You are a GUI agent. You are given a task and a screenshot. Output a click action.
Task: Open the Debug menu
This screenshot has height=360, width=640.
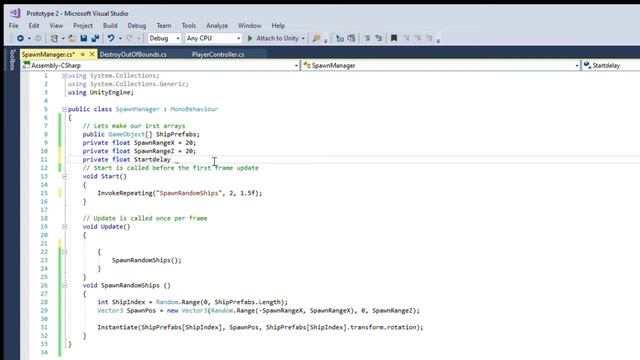[x=137, y=25]
